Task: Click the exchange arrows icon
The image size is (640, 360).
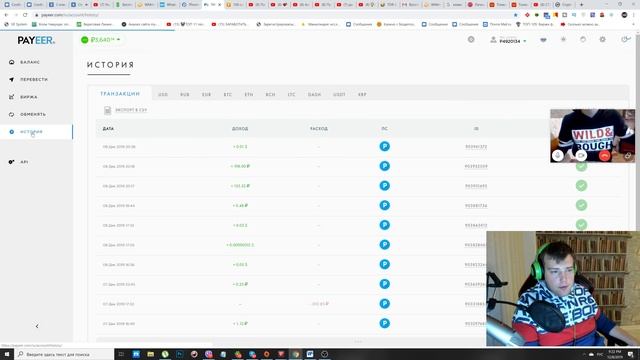Action: (x=11, y=114)
